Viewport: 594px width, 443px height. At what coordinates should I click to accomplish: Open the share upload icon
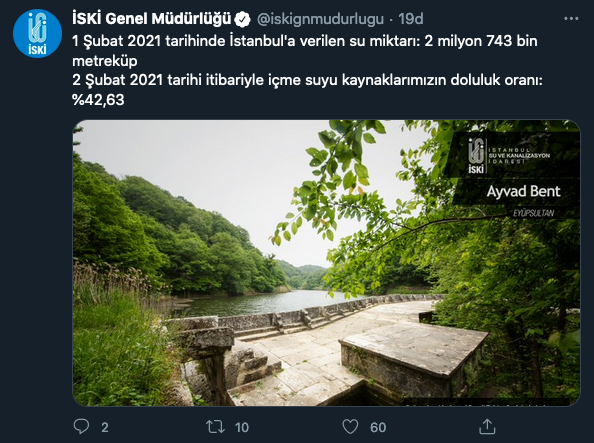[487, 426]
